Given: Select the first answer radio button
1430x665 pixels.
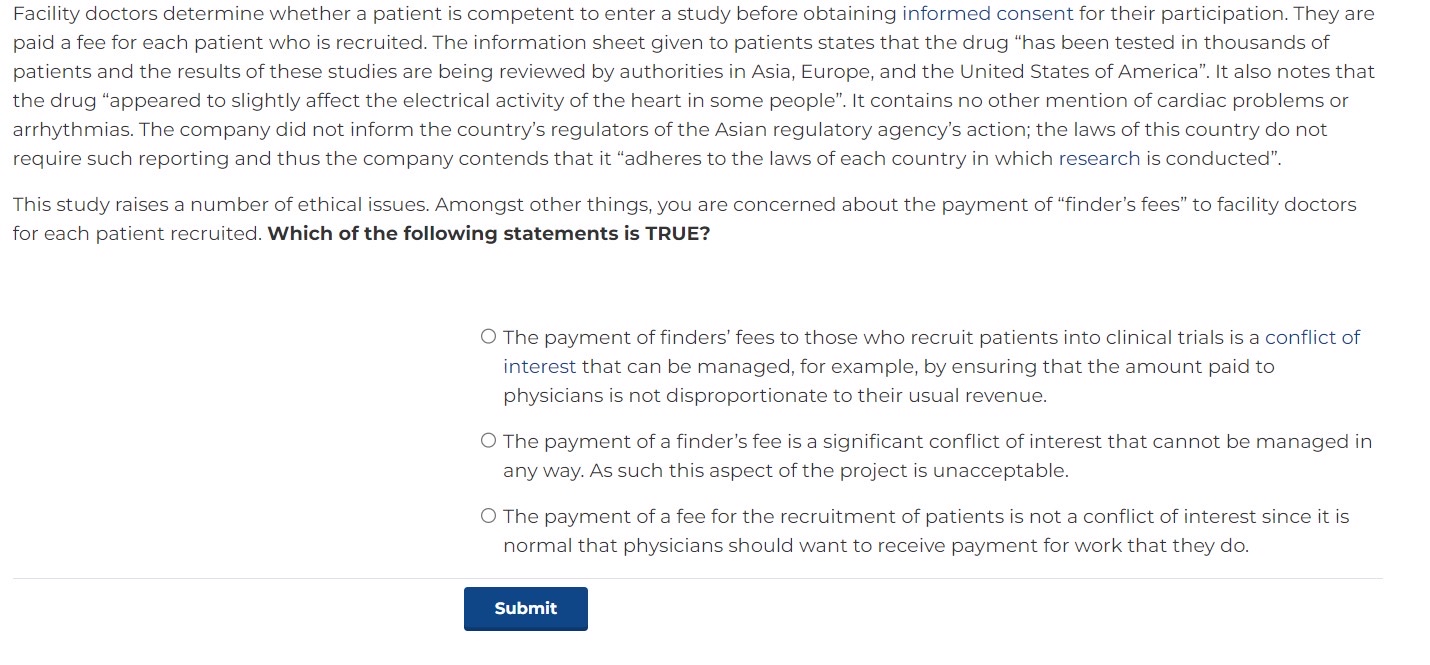Looking at the screenshot, I should pos(488,335).
